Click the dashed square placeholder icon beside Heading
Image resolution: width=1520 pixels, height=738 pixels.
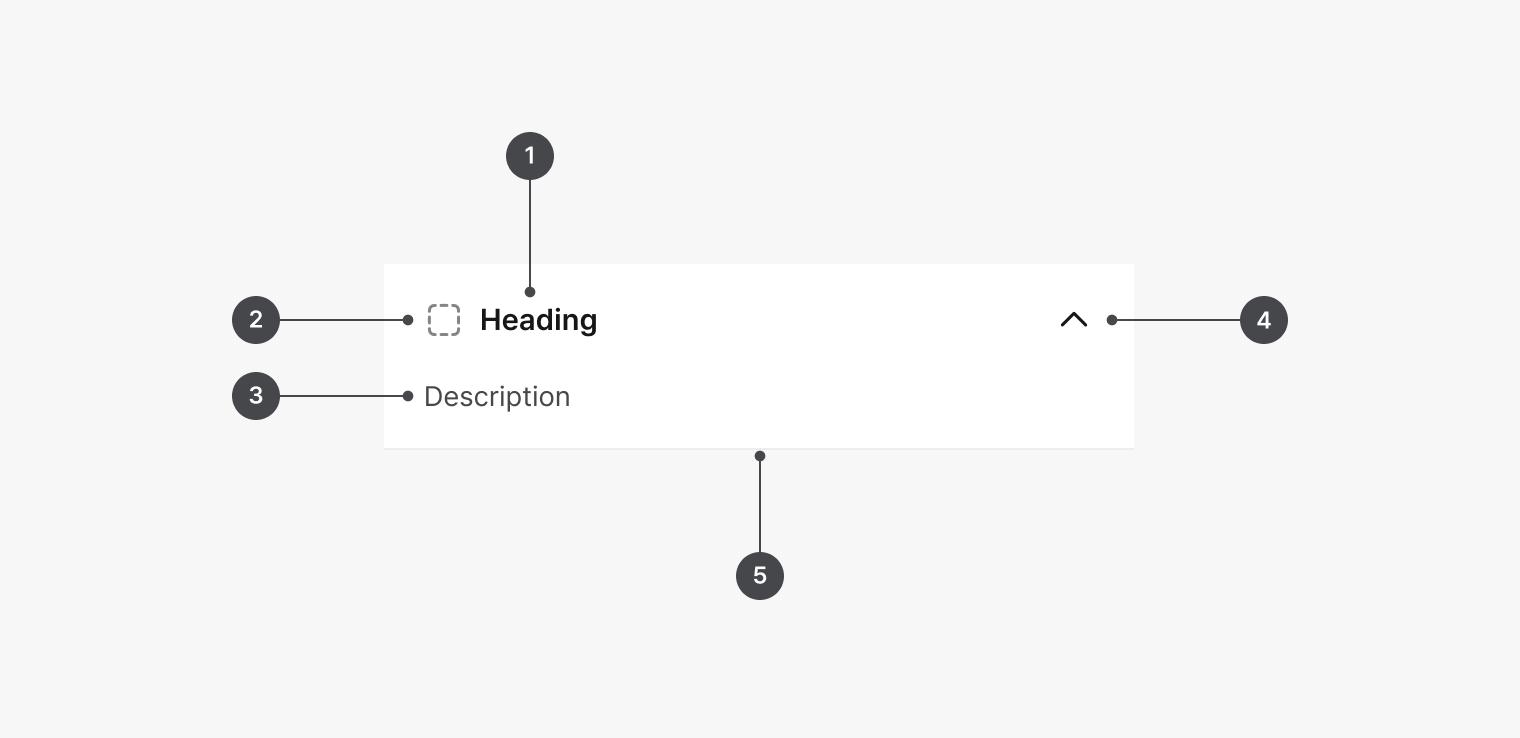click(x=444, y=320)
